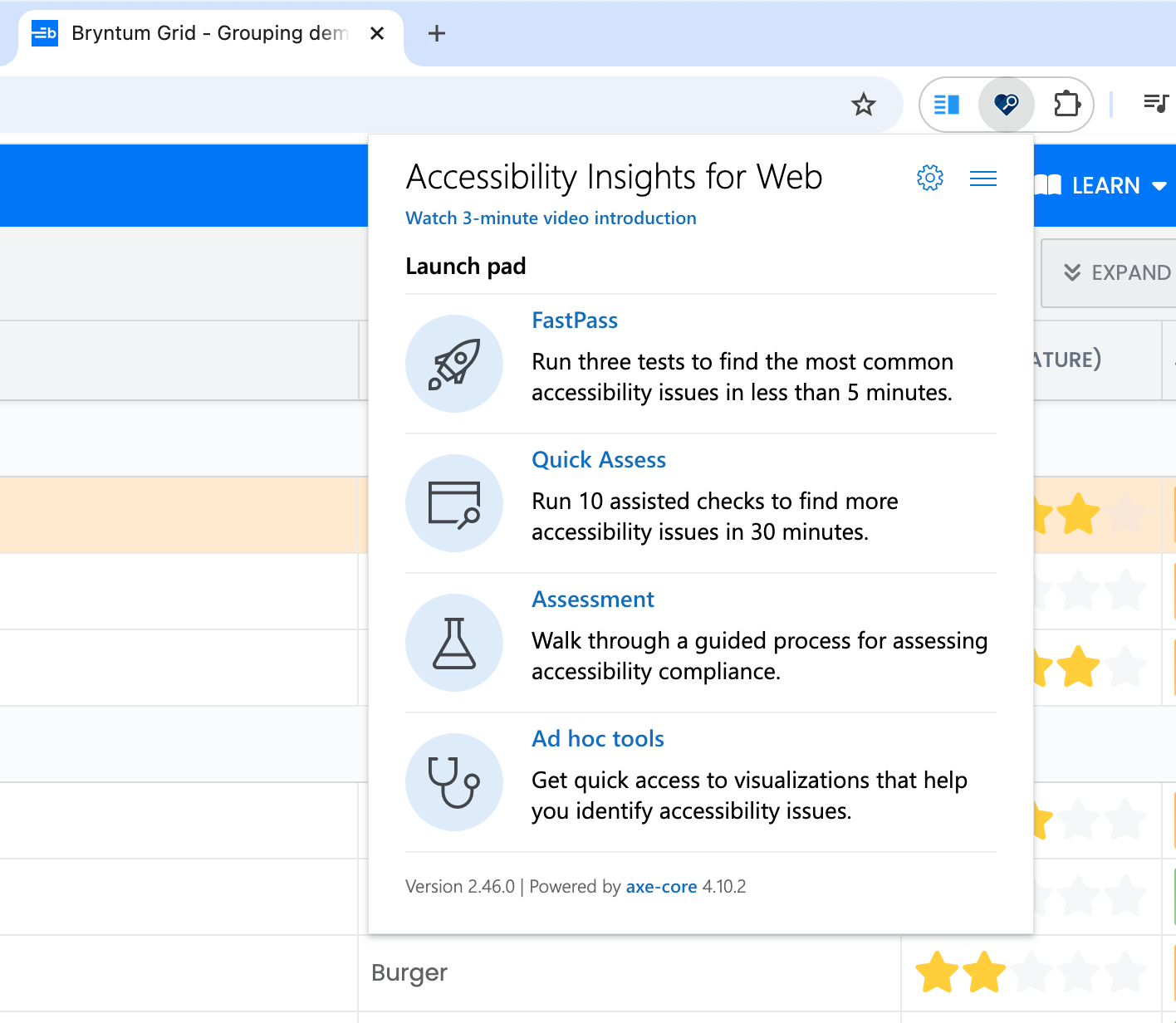Open a new browser tab

437,33
